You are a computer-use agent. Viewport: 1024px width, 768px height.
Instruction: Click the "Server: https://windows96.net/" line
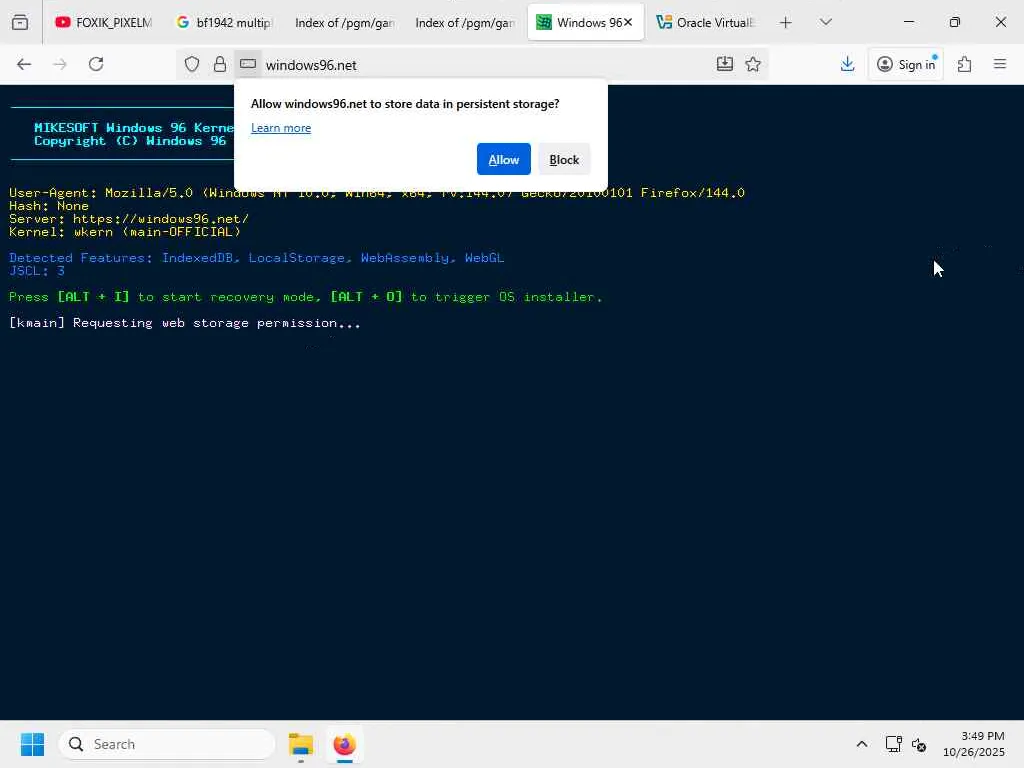pos(129,219)
